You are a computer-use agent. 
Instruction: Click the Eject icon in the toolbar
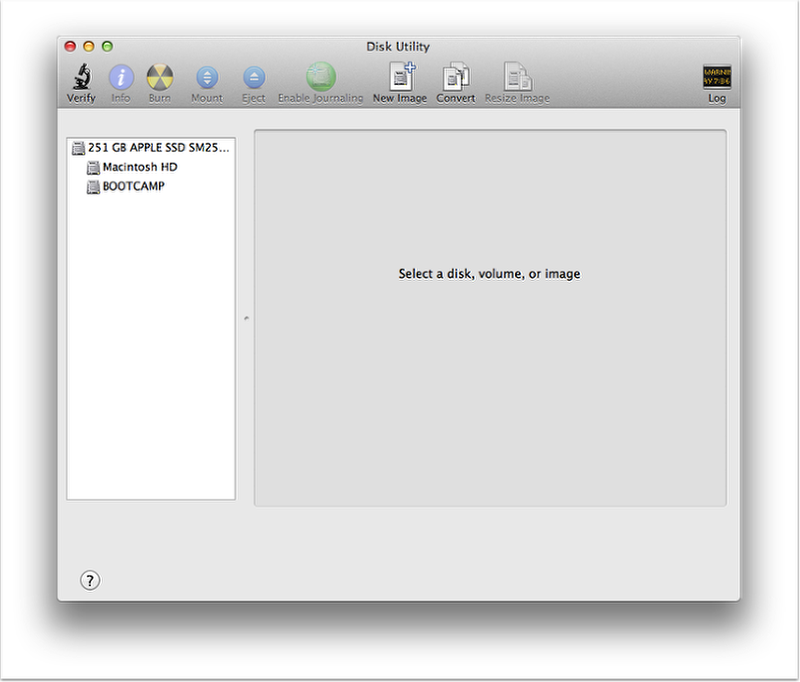coord(252,78)
